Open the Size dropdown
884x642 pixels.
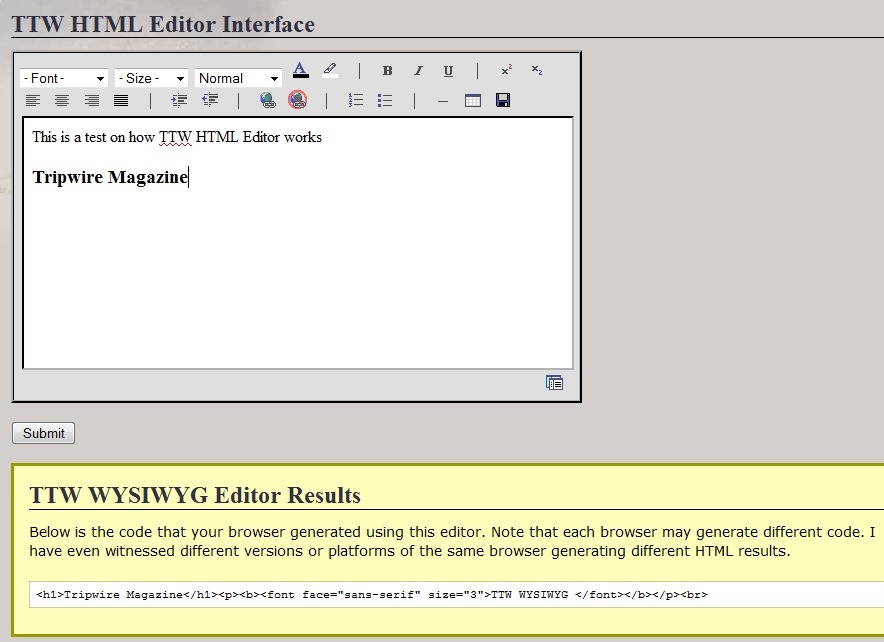(151, 78)
